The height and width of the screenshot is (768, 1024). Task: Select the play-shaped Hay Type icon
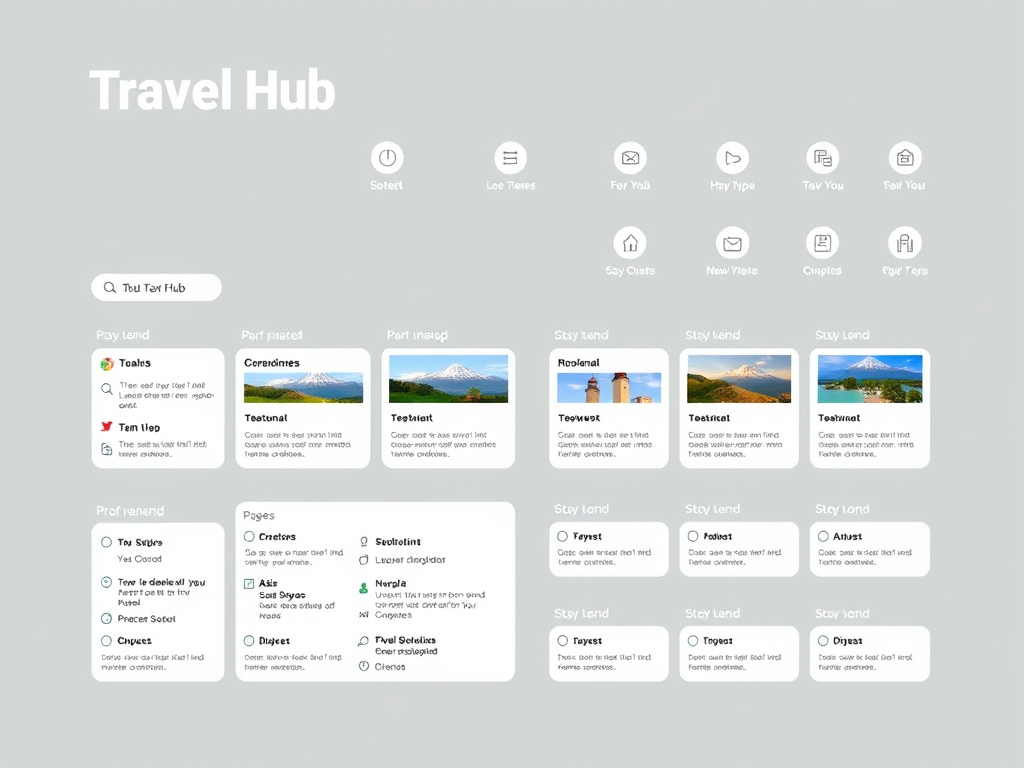click(x=732, y=158)
